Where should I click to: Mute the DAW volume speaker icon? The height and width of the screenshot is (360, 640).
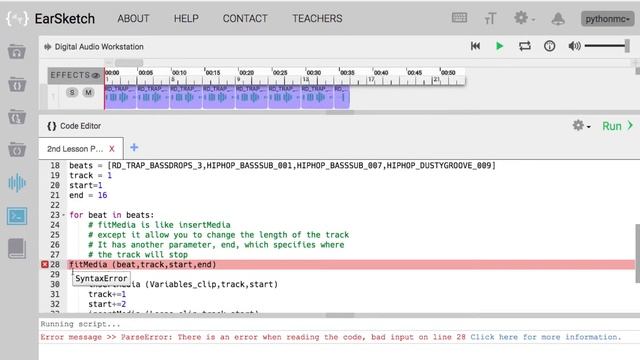(574, 46)
